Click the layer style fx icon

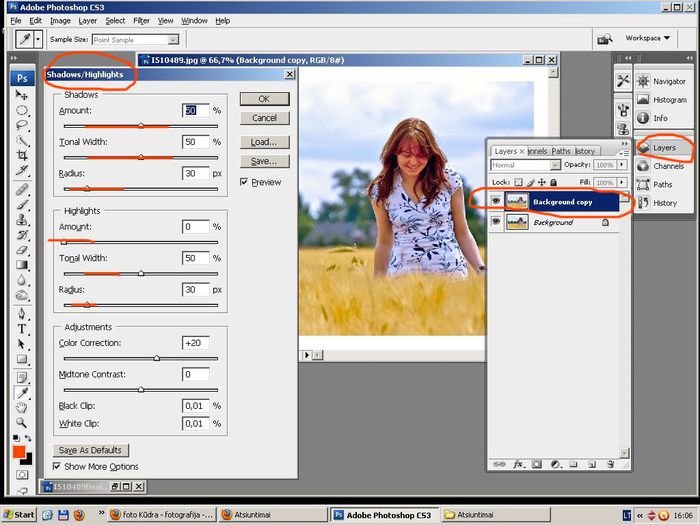519,464
